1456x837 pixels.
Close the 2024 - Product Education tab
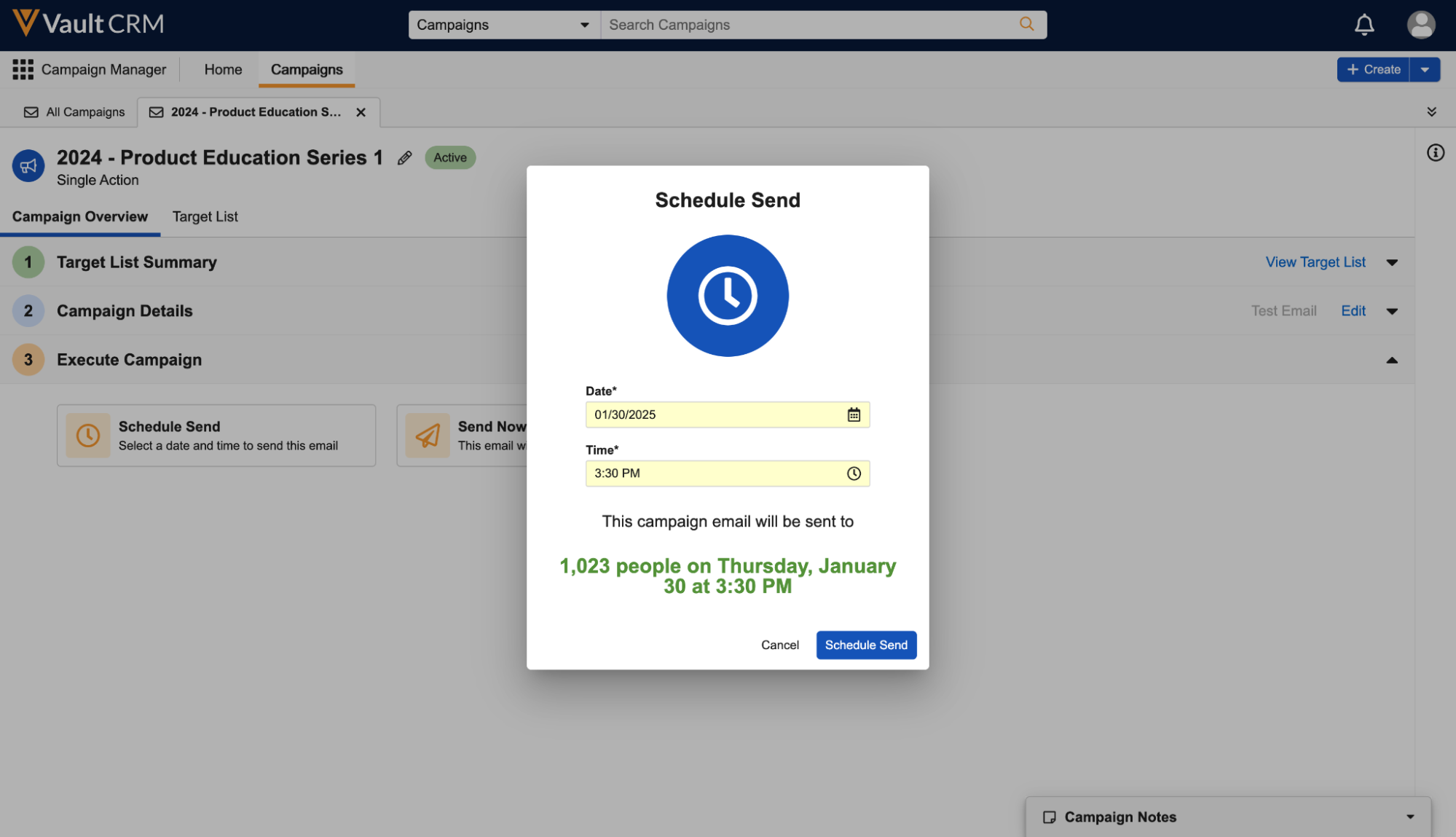(361, 112)
